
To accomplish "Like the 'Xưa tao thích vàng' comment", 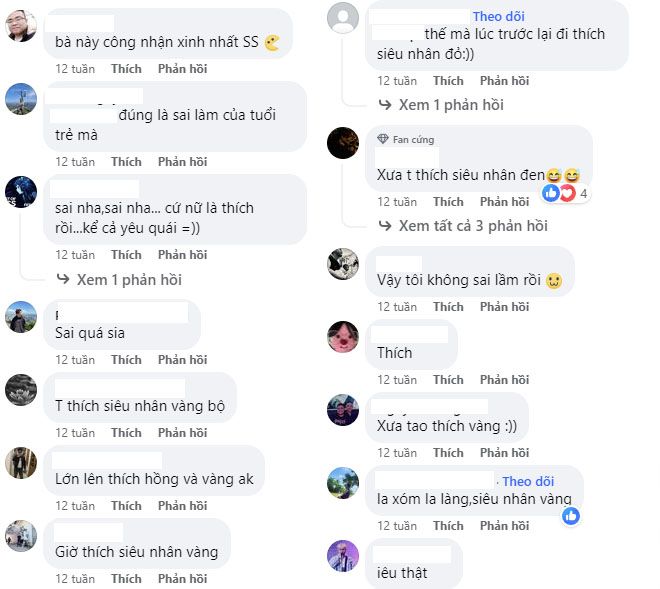I will point(448,453).
